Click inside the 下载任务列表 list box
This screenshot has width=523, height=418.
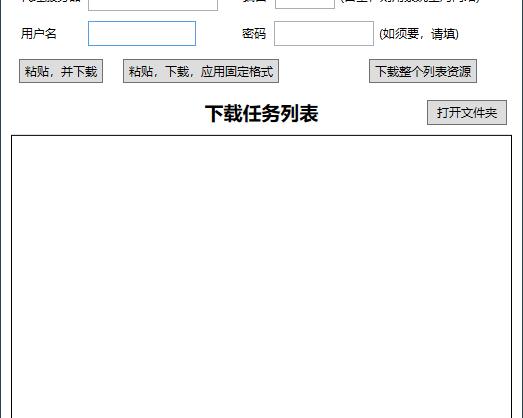[x=262, y=276]
